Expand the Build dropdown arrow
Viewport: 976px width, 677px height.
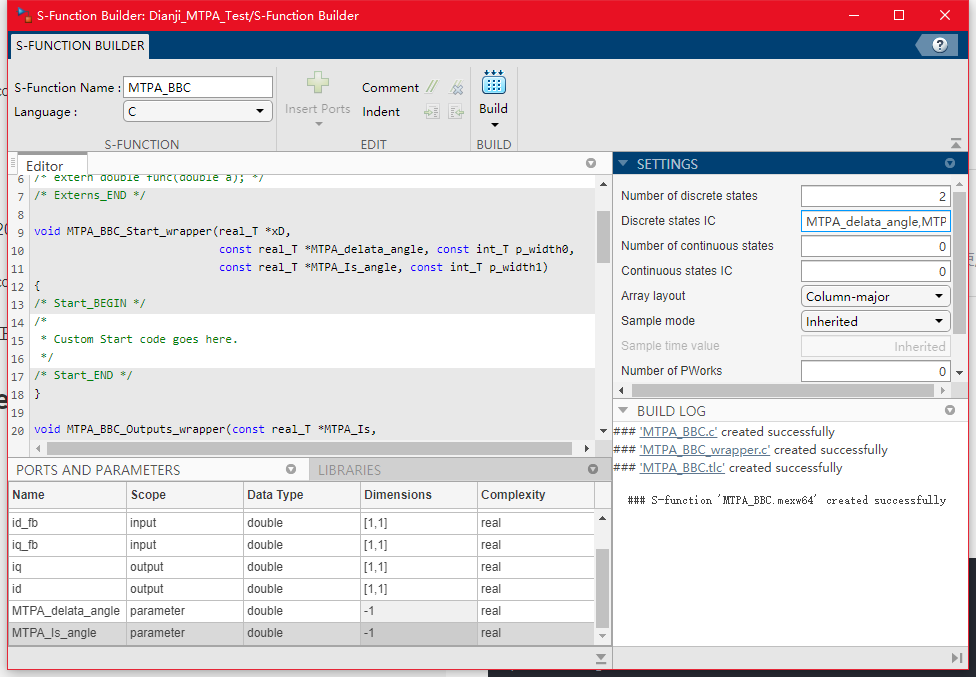click(x=494, y=125)
